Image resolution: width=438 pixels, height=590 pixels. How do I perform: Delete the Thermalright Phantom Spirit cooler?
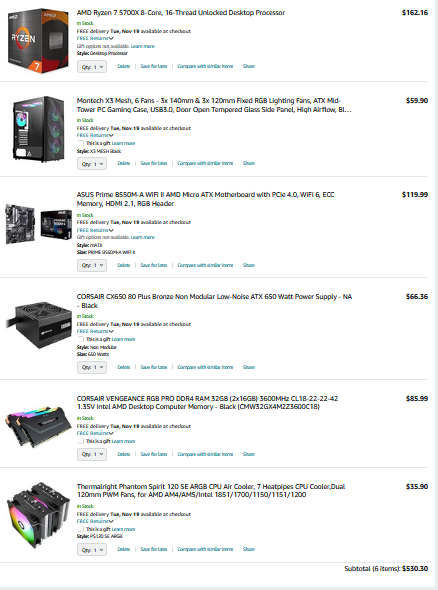pyautogui.click(x=123, y=549)
